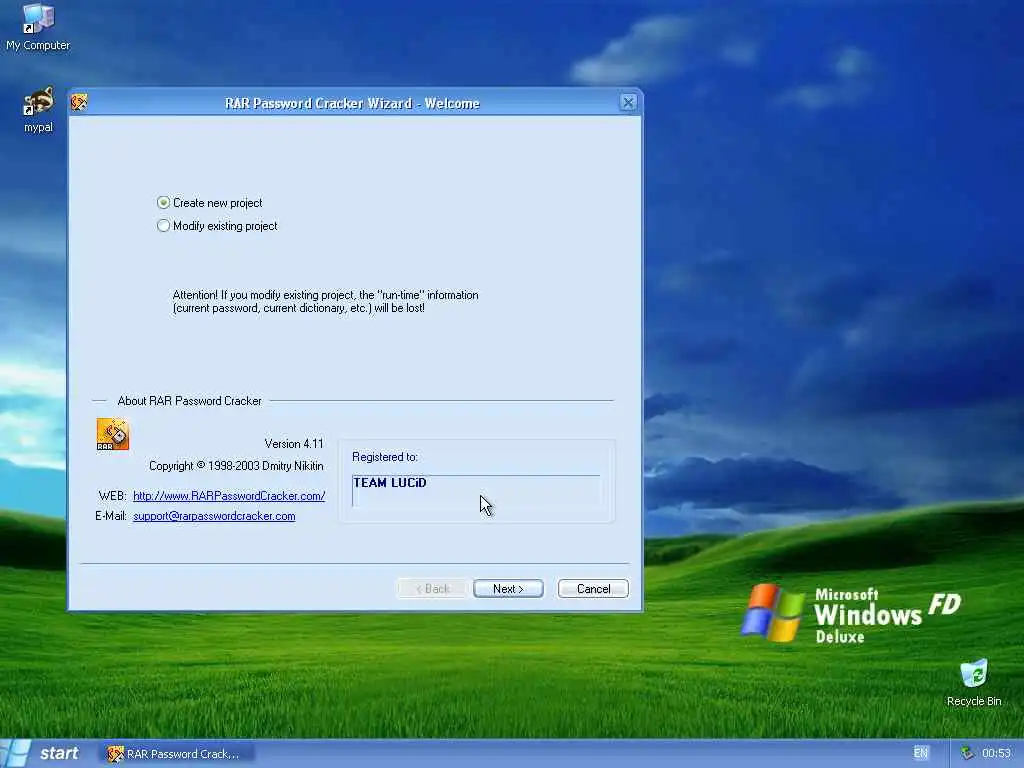Click the wizard title bar app icon
This screenshot has height=768, width=1024.
click(79, 103)
